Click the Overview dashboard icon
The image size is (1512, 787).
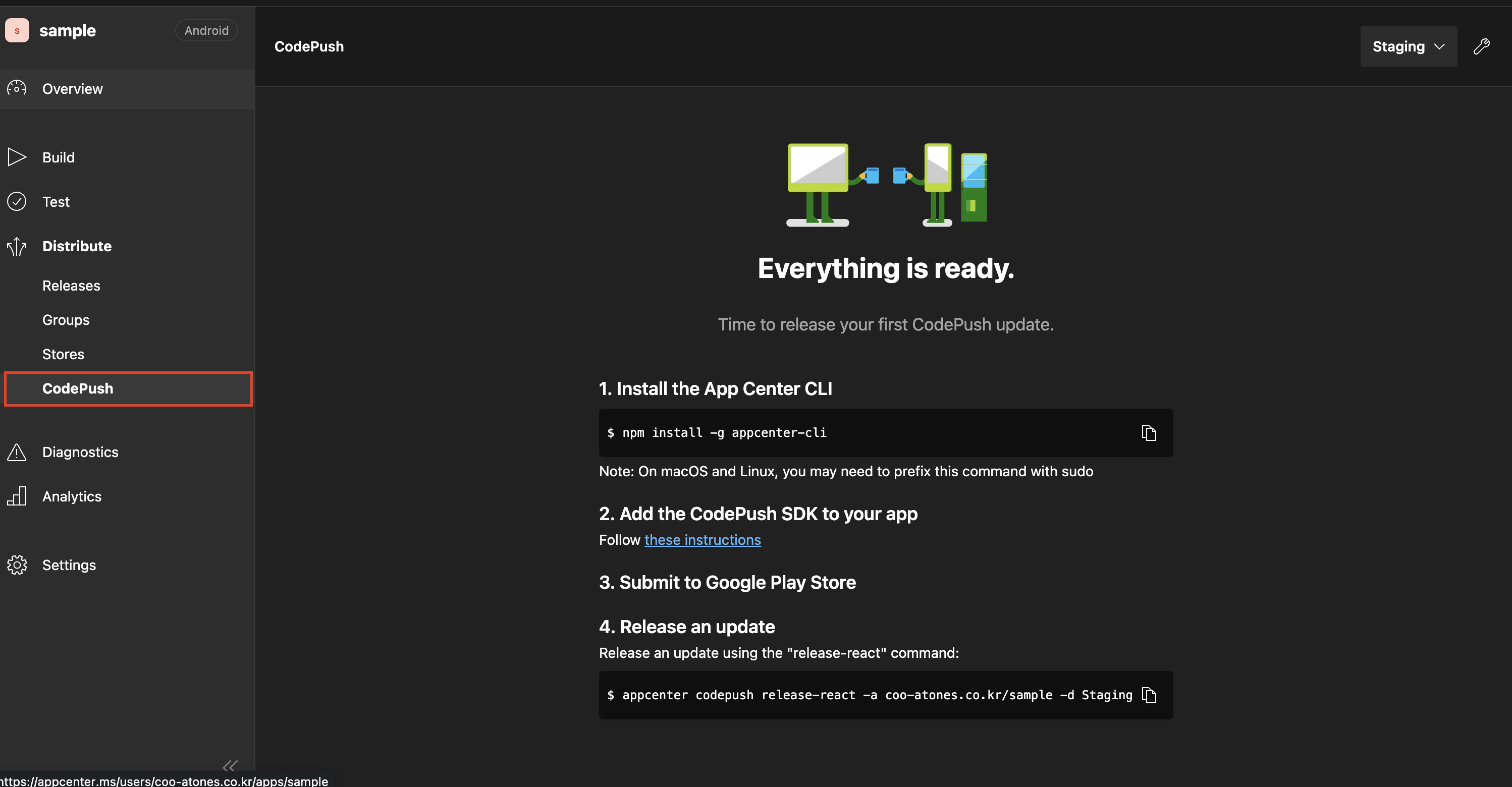[x=17, y=89]
